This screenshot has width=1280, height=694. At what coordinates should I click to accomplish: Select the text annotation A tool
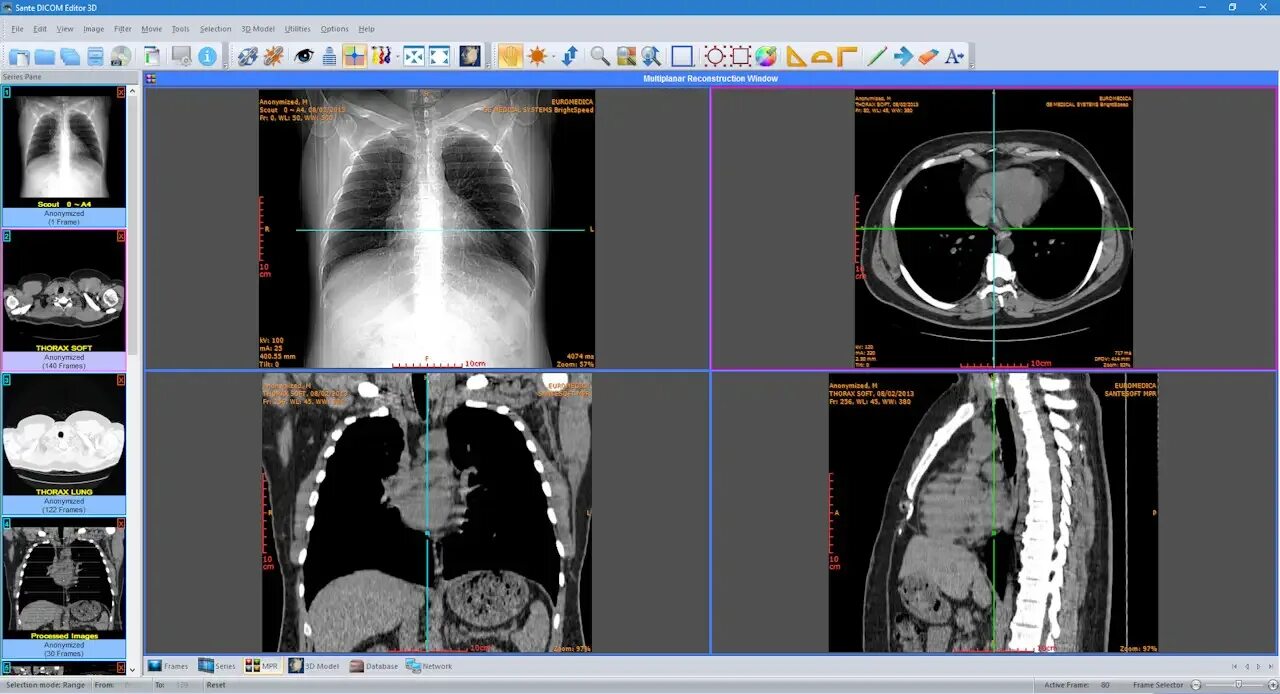[x=955, y=56]
